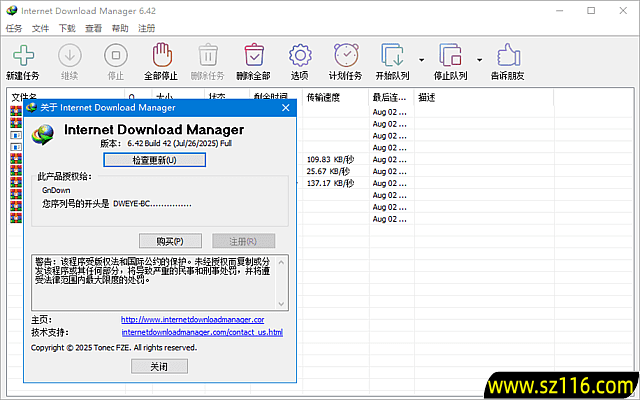Click the 最后连... column header
The height and width of the screenshot is (400, 640).
pyautogui.click(x=391, y=98)
